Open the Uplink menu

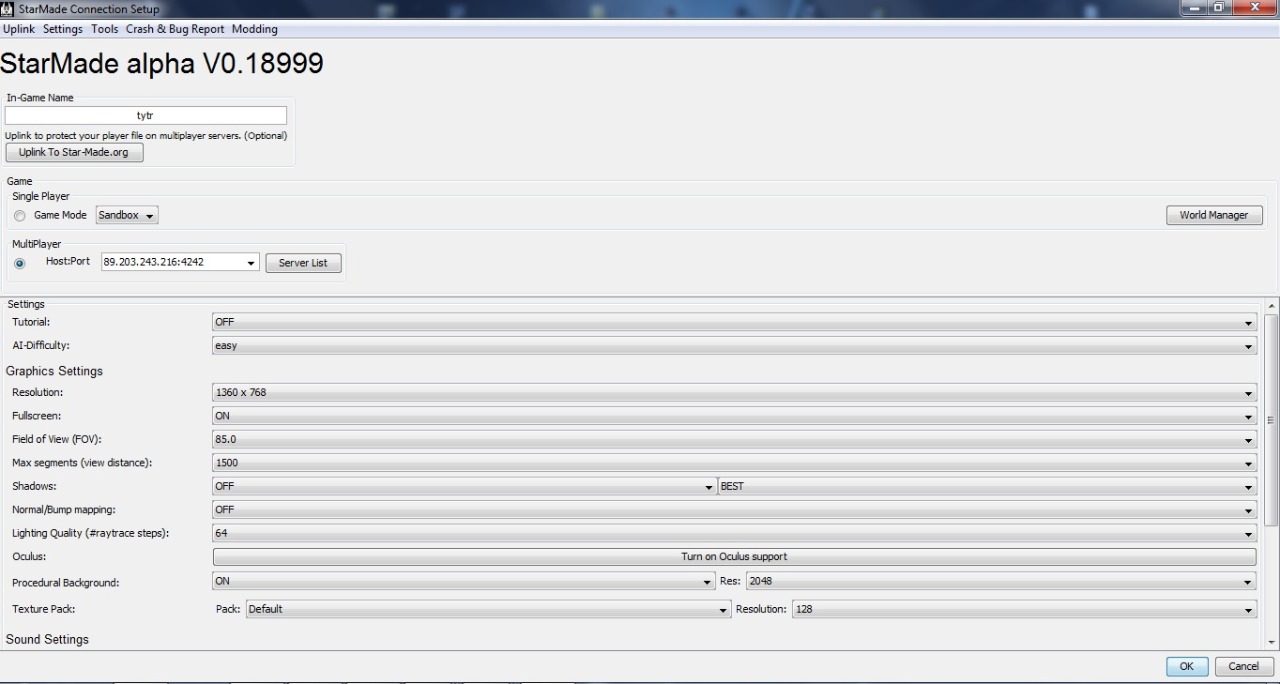[19, 29]
